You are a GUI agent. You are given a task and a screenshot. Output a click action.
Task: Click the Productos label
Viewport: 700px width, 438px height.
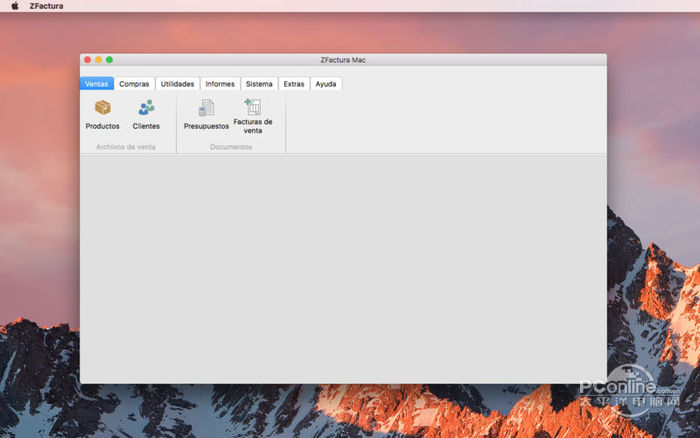(x=102, y=126)
